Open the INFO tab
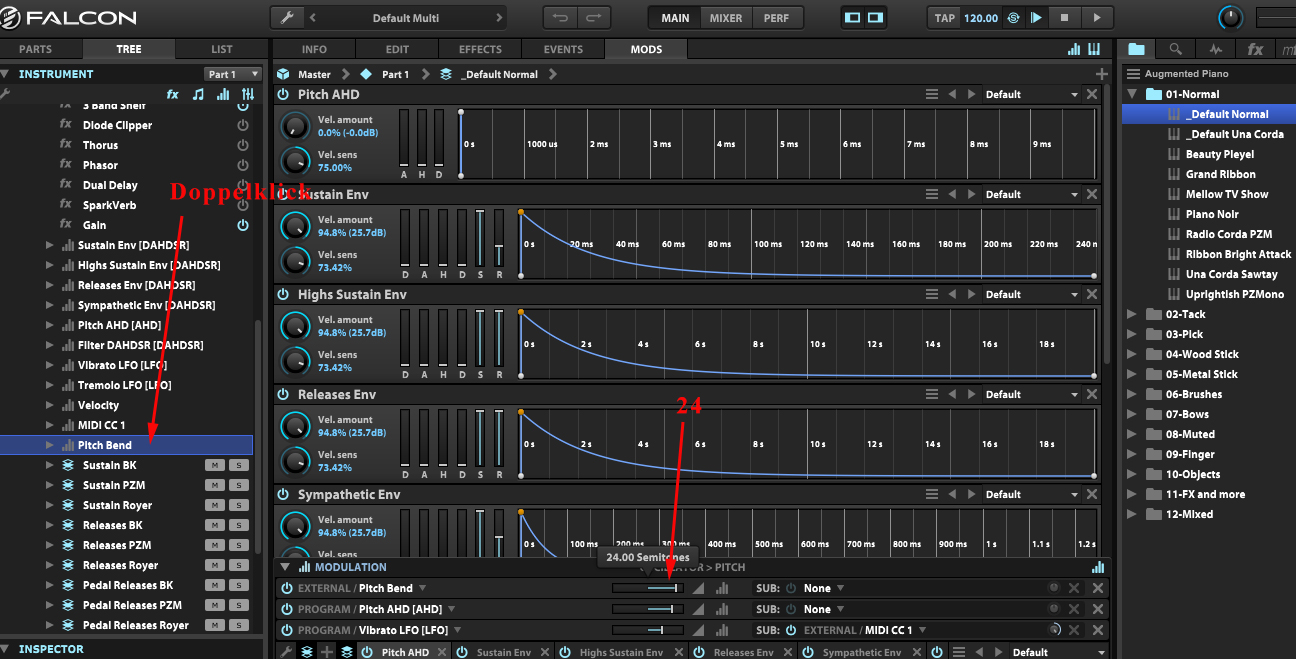Screen dimensions: 1296x659 [314, 49]
